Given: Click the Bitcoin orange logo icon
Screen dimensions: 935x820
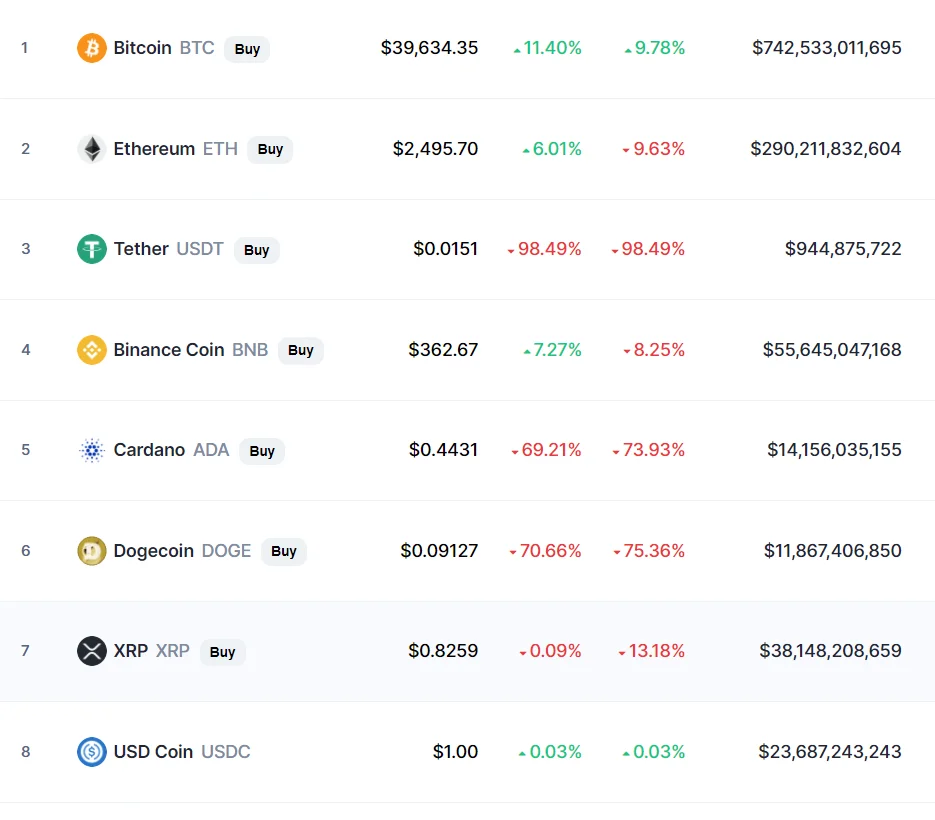Looking at the screenshot, I should pyautogui.click(x=92, y=48).
